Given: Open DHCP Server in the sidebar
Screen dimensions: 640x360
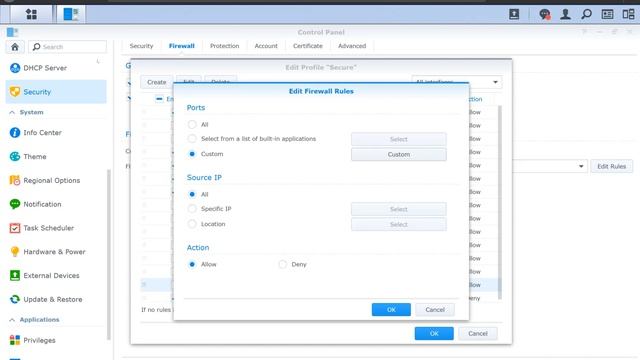Looking at the screenshot, I should [56, 68].
